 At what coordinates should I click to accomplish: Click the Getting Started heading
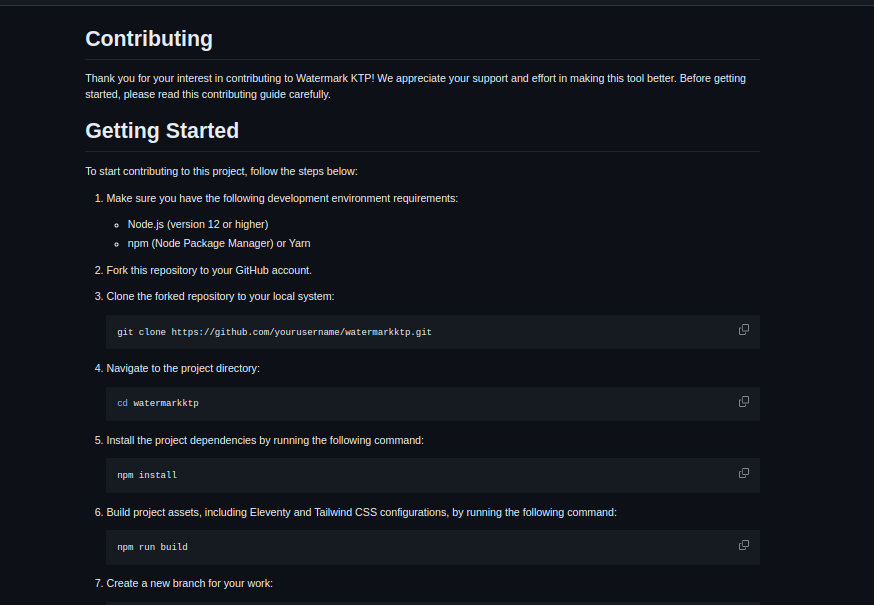[162, 130]
